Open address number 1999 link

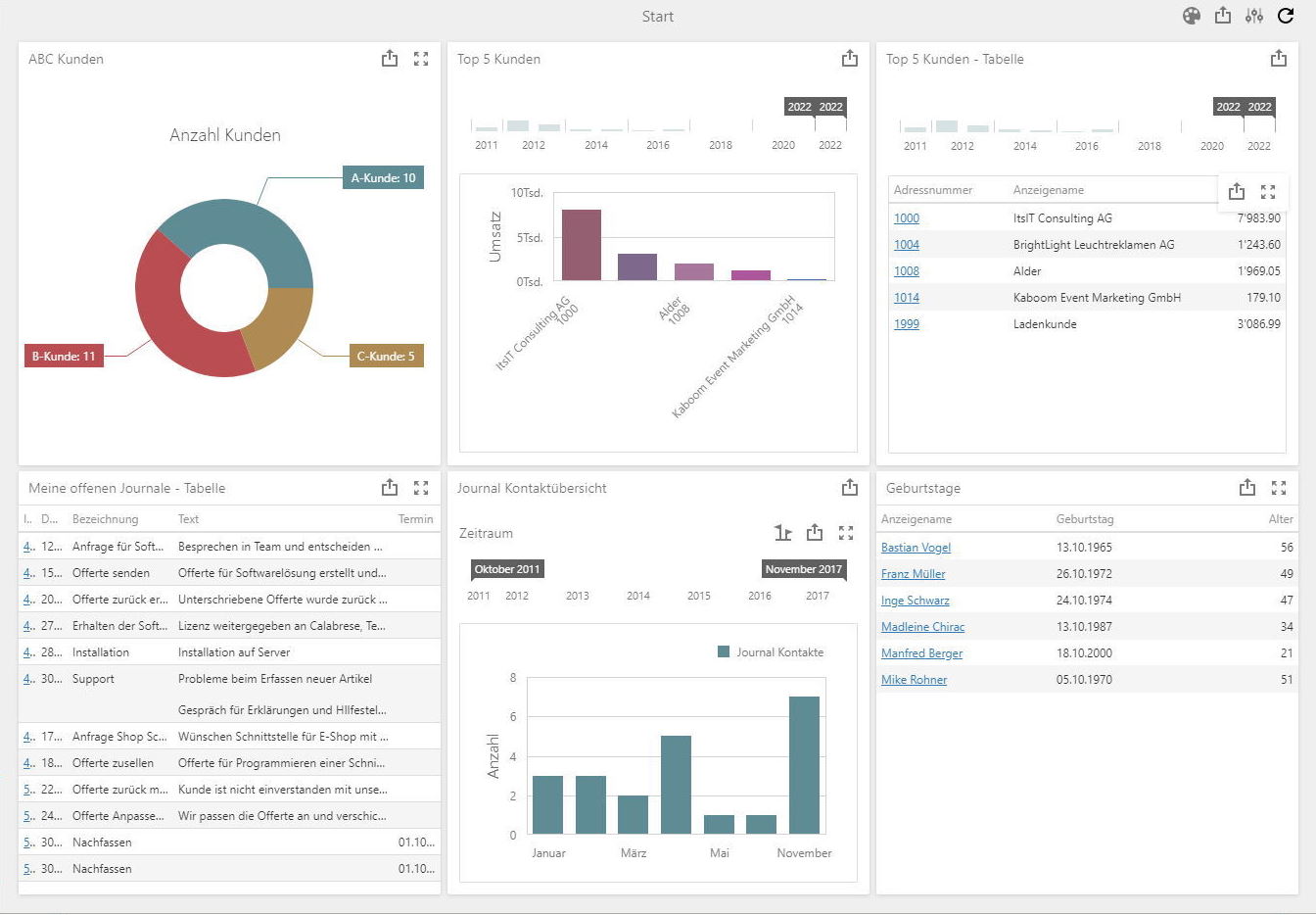click(907, 324)
